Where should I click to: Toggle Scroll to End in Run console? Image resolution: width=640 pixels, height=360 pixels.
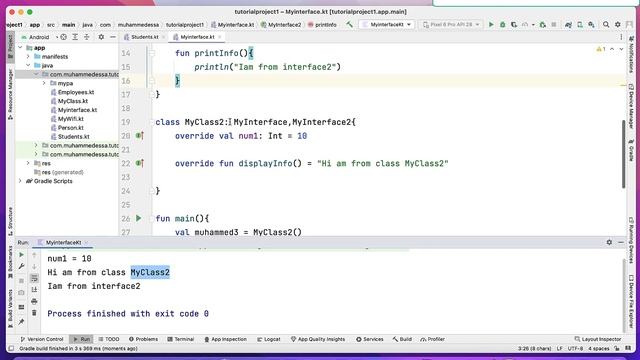(x=34, y=290)
